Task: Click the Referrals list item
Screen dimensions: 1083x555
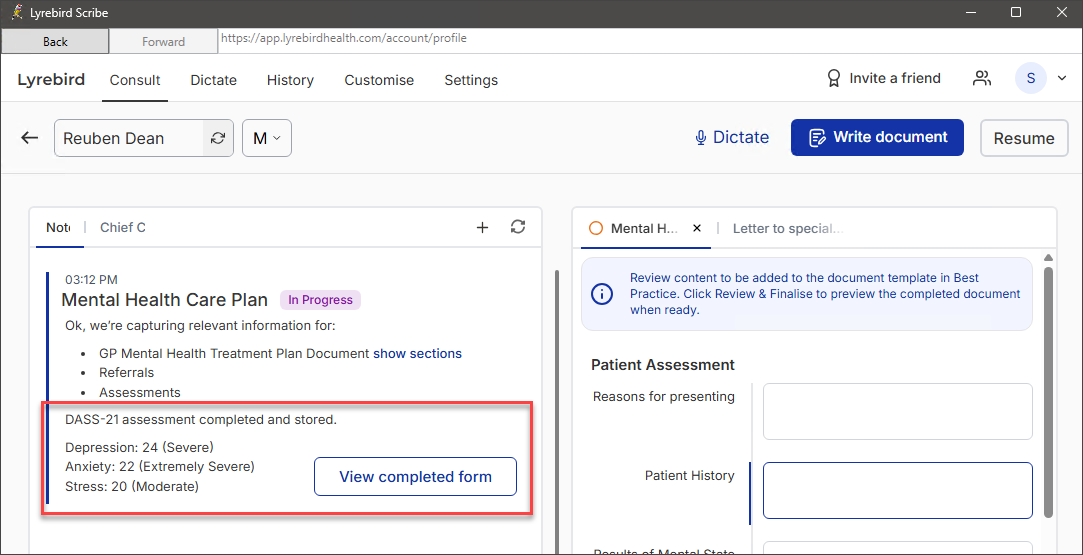Action: click(126, 373)
